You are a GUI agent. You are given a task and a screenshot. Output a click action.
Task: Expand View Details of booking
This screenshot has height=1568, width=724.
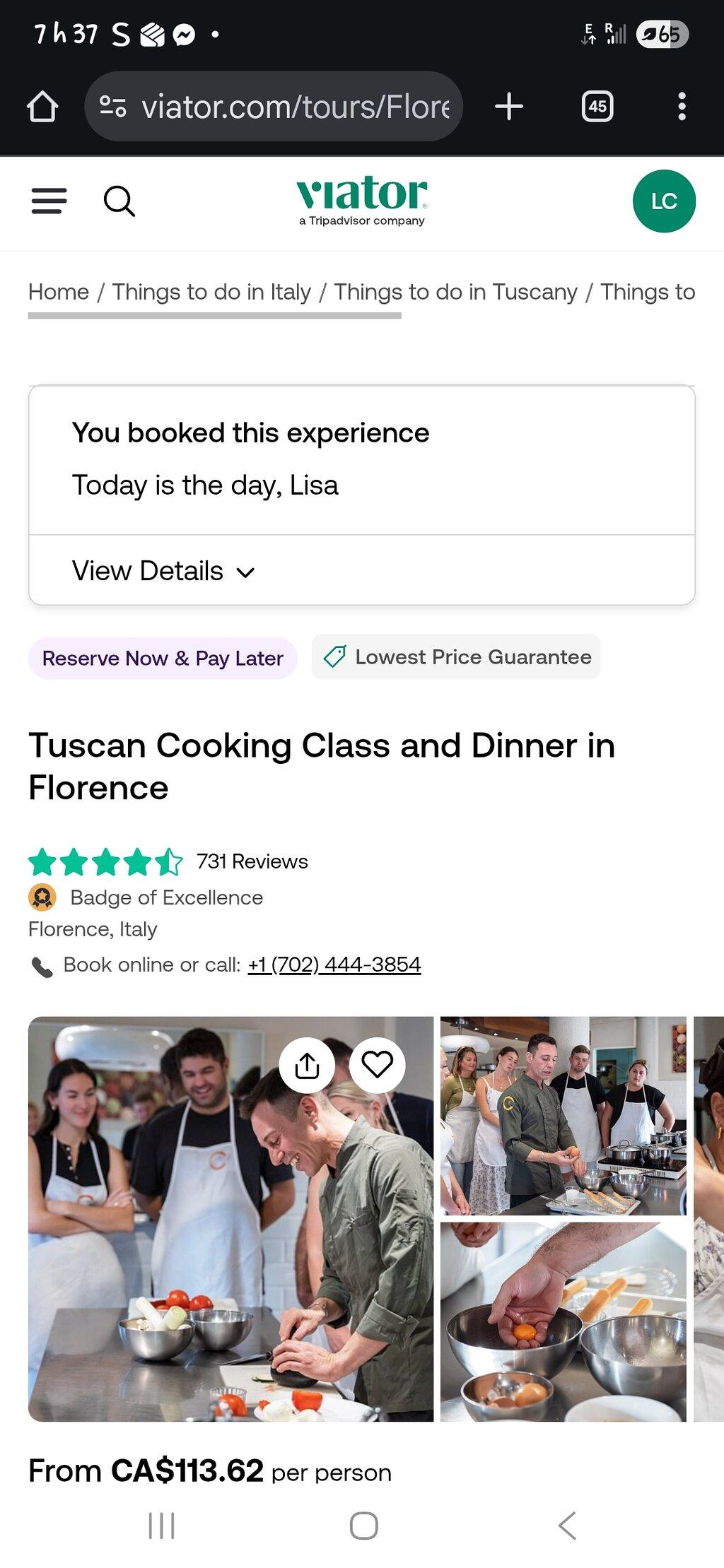point(163,571)
